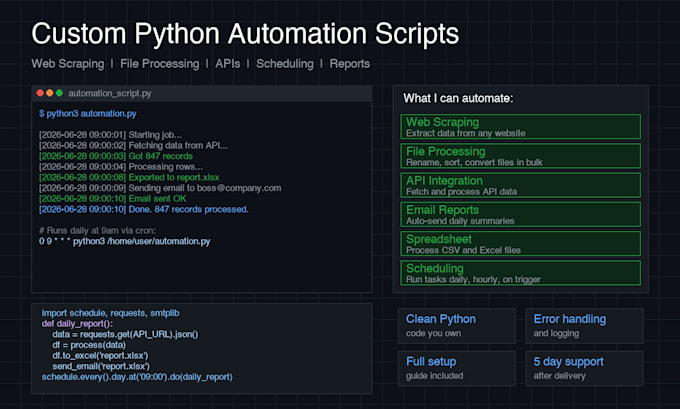The width and height of the screenshot is (680, 409).
Task: Click the Custom Python Automation Scripts heading
Action: (x=245, y=34)
